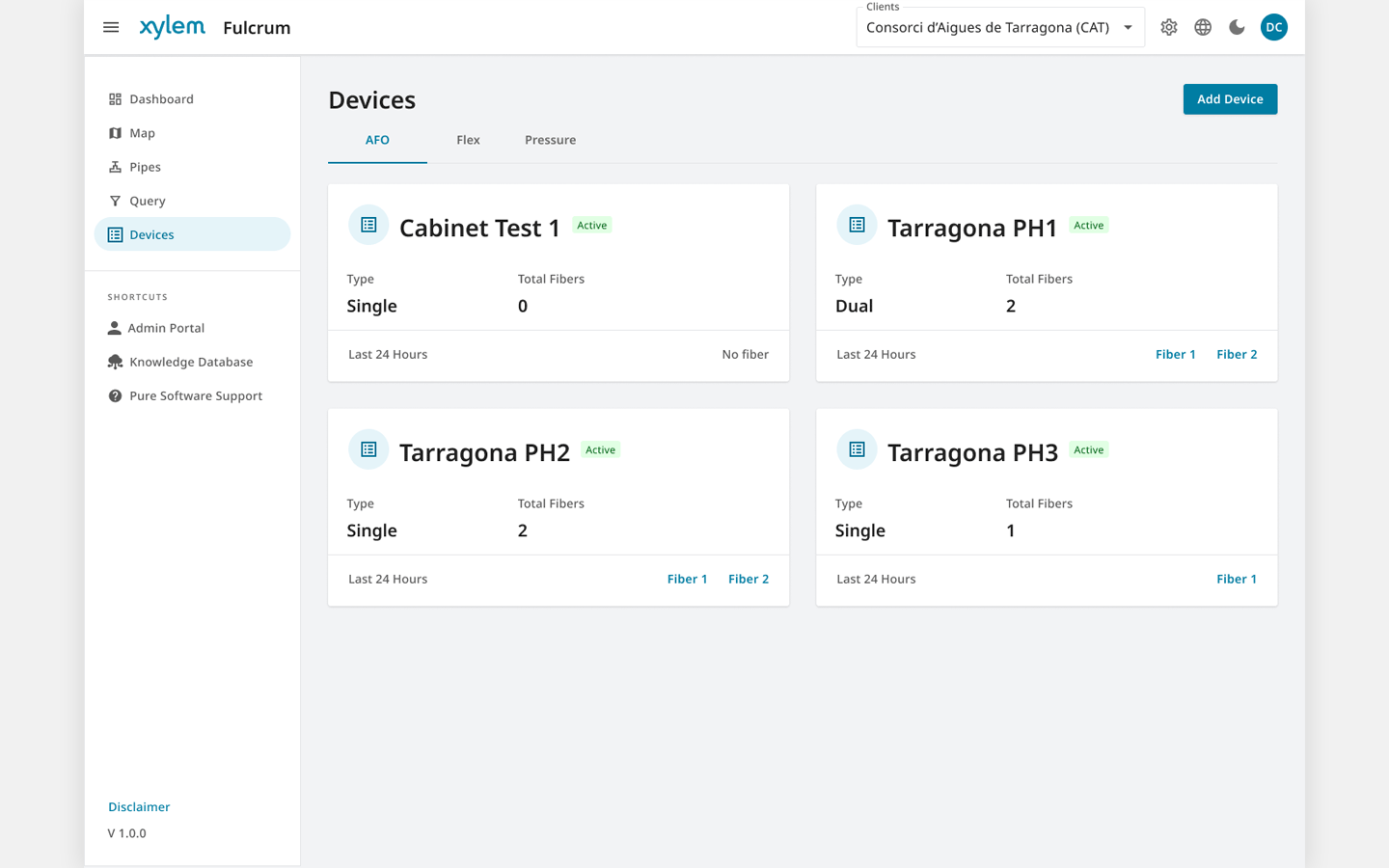Open Knowledge Database shortcut
The width and height of the screenshot is (1389, 868).
pyautogui.click(x=191, y=362)
